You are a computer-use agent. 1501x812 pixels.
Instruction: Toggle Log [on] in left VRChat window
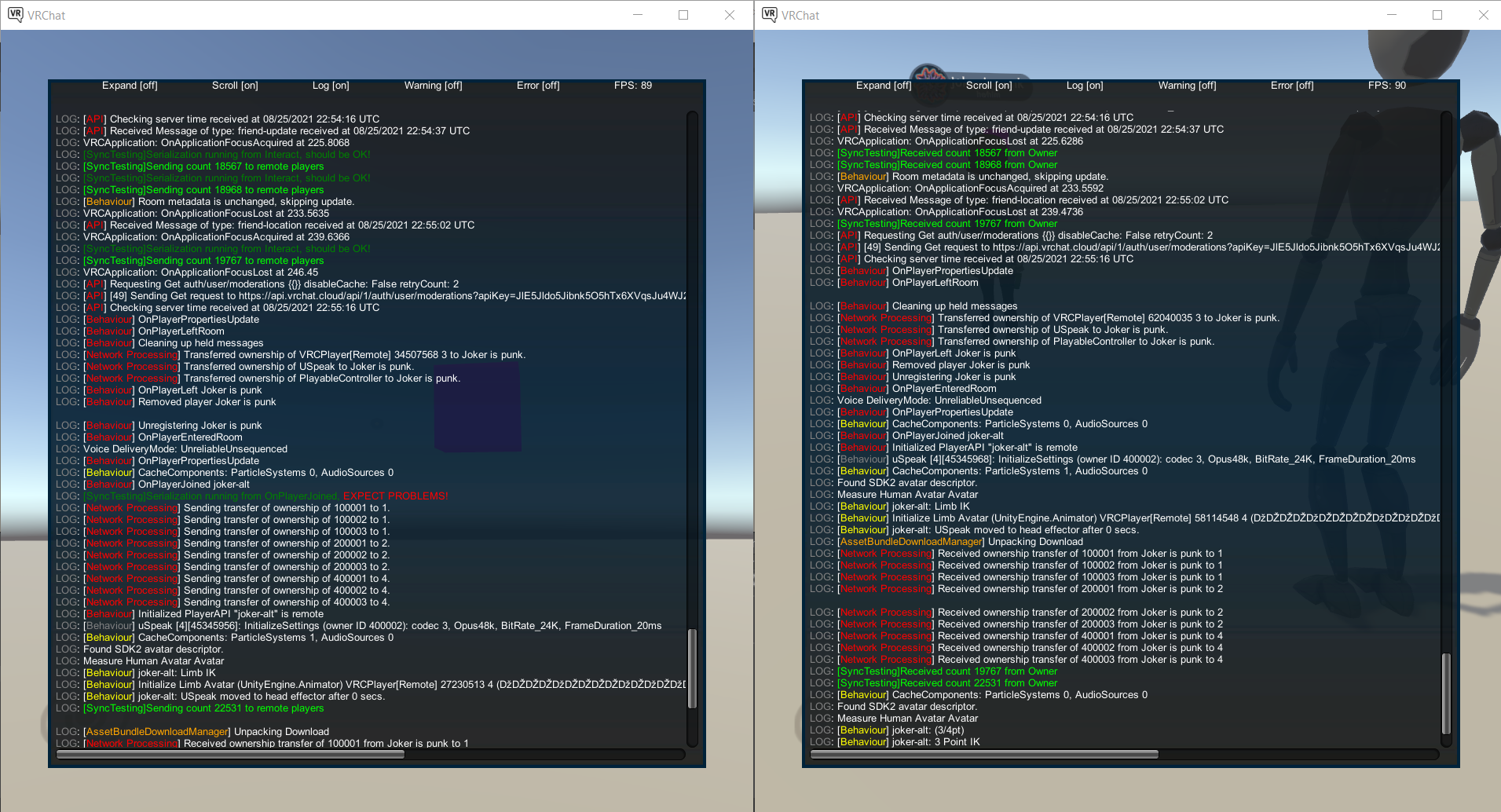point(331,86)
